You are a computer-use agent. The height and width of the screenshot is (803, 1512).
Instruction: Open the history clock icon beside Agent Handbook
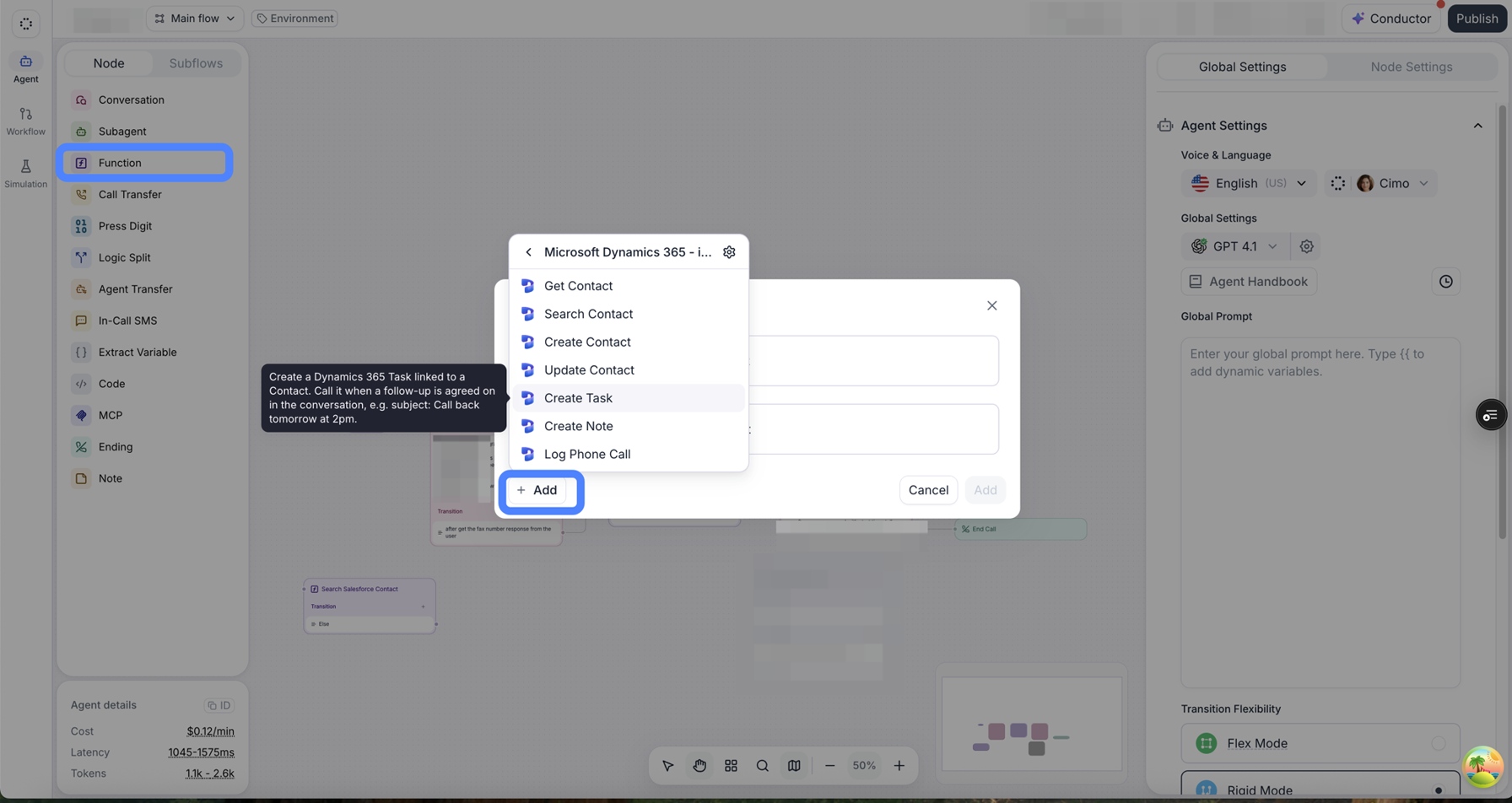1445,282
